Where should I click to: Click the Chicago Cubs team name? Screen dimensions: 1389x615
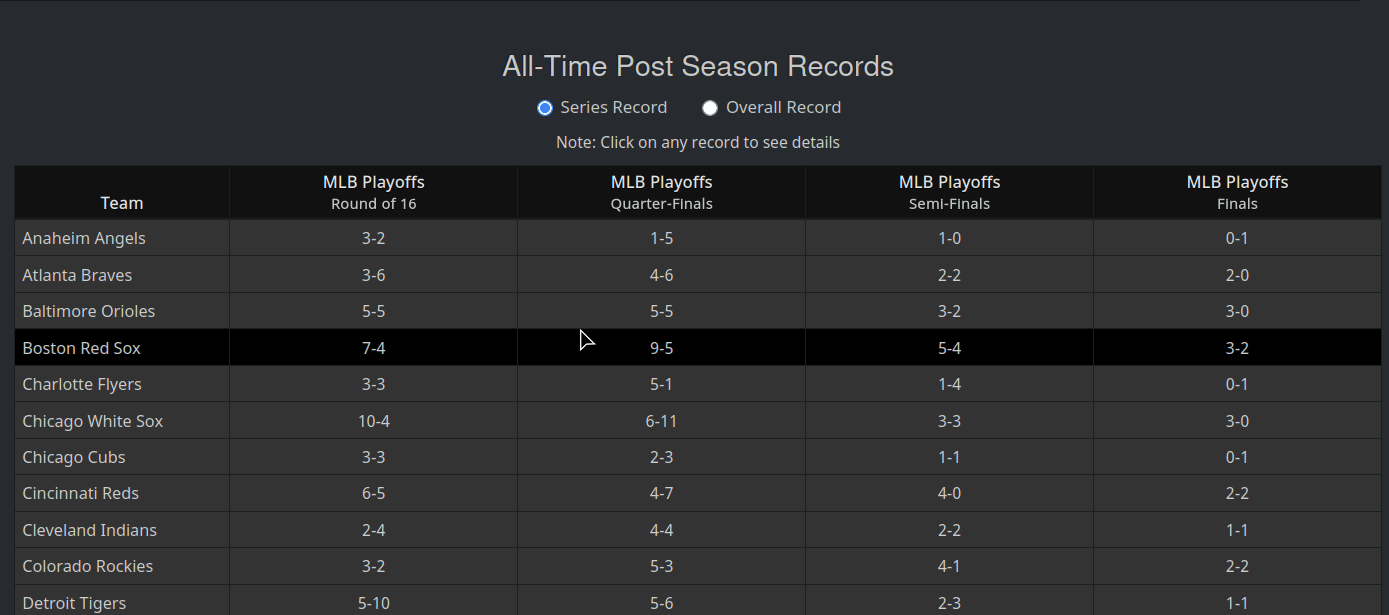coord(73,457)
